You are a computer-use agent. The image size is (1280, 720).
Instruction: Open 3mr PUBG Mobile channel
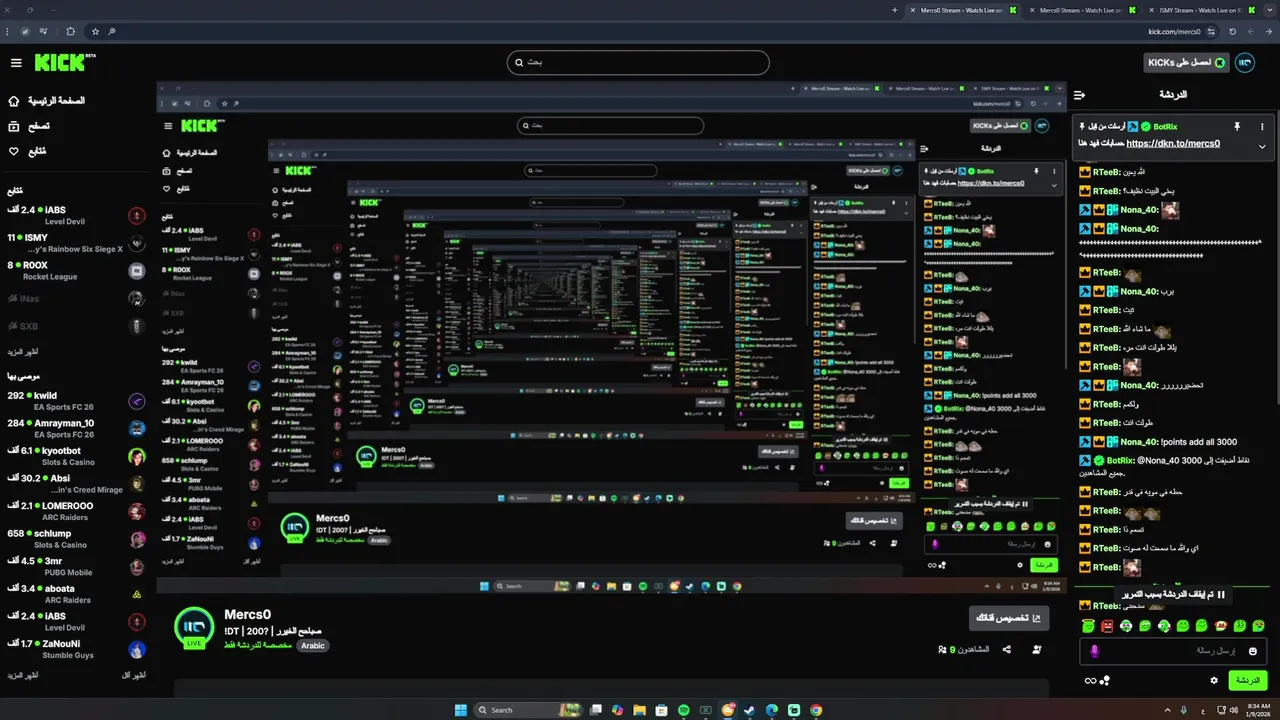pos(76,567)
